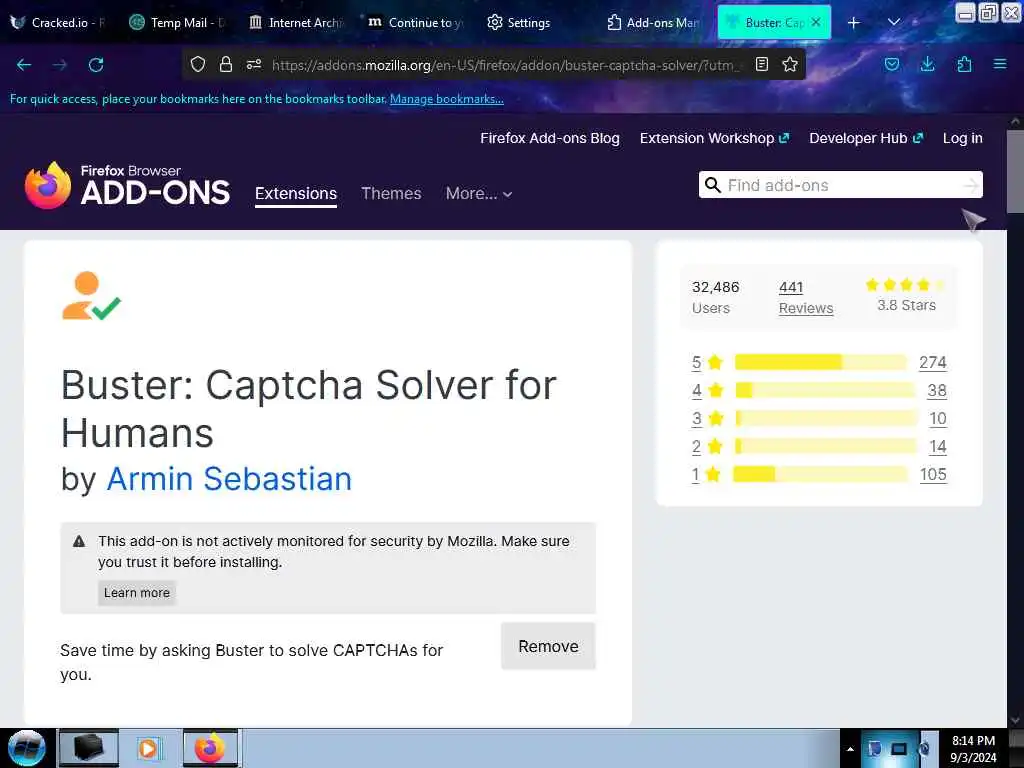Viewport: 1024px width, 768px height.
Task: Filter reviews by 2 star rating
Action: click(707, 446)
